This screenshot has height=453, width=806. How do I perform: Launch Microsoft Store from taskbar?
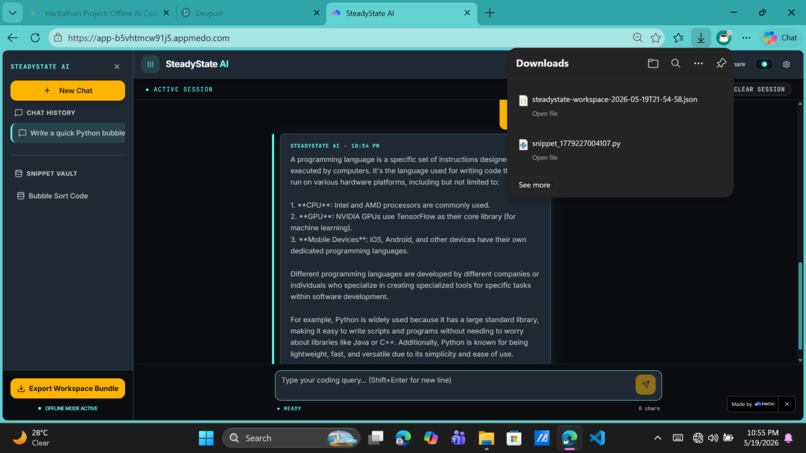point(514,438)
